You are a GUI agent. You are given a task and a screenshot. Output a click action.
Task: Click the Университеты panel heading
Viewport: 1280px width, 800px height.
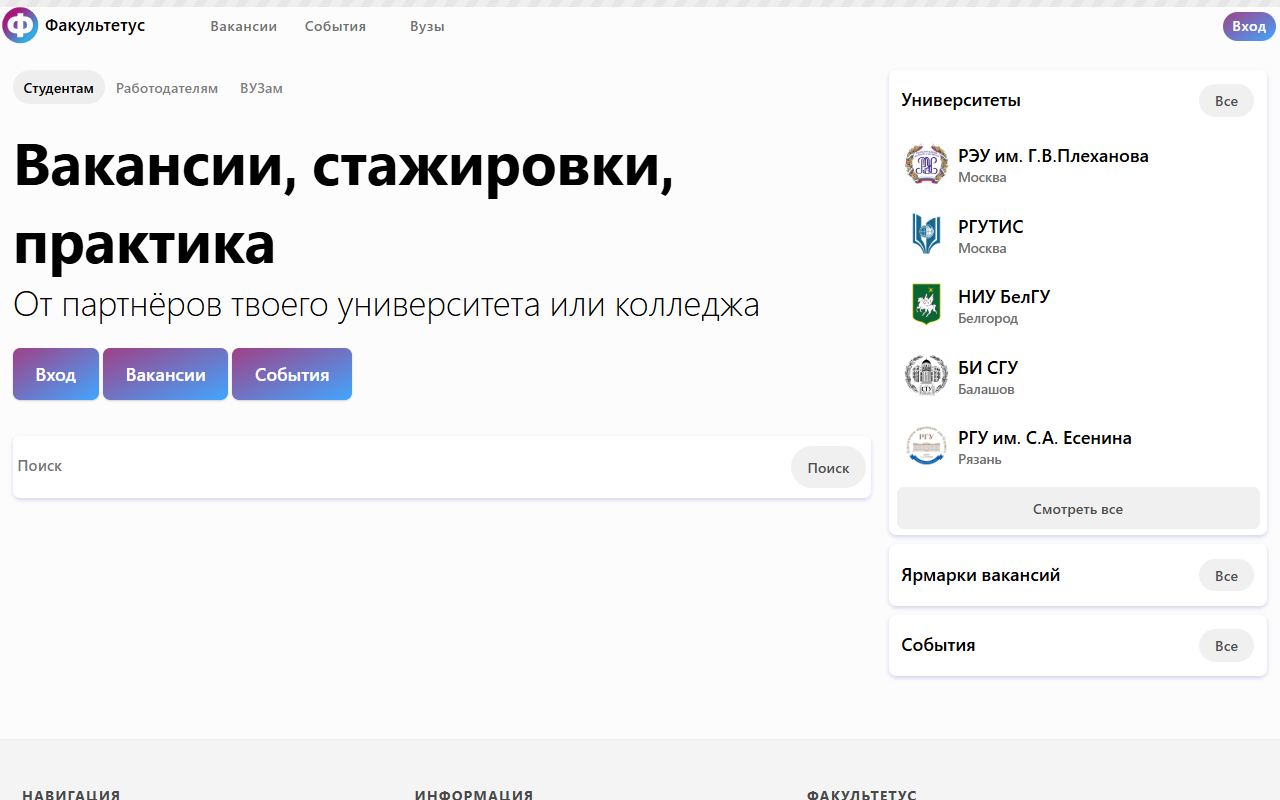961,100
